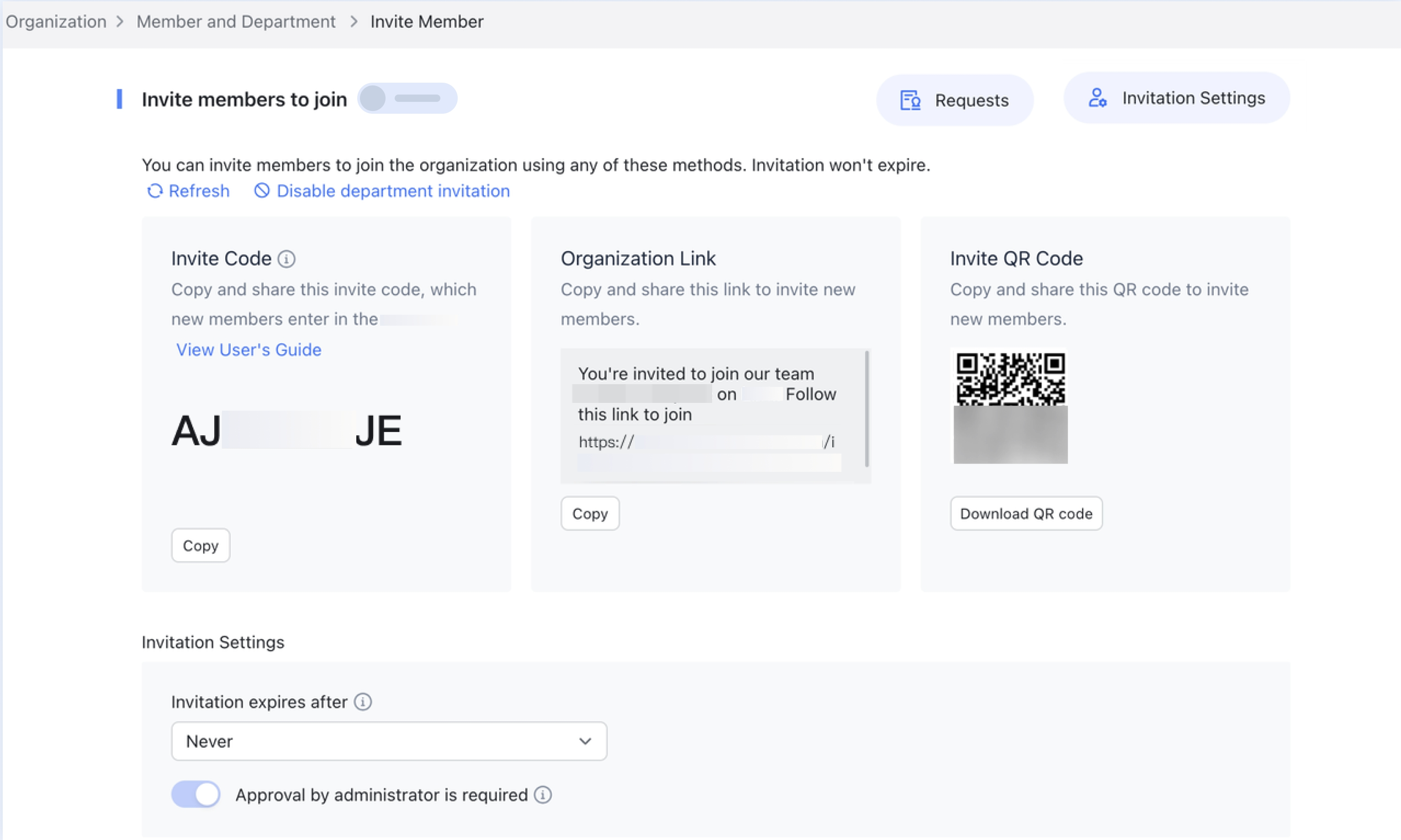Open the Organization breadcrumb
The image size is (1401, 840).
click(x=55, y=21)
